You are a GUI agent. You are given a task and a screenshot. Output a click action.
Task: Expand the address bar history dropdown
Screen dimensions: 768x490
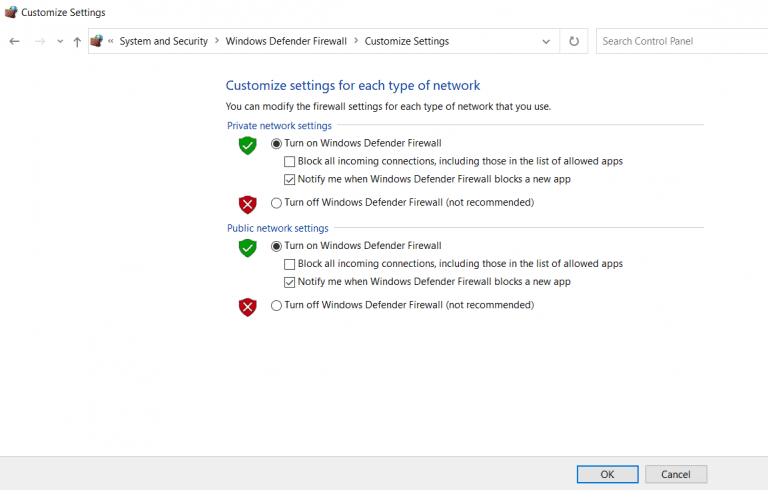[546, 41]
